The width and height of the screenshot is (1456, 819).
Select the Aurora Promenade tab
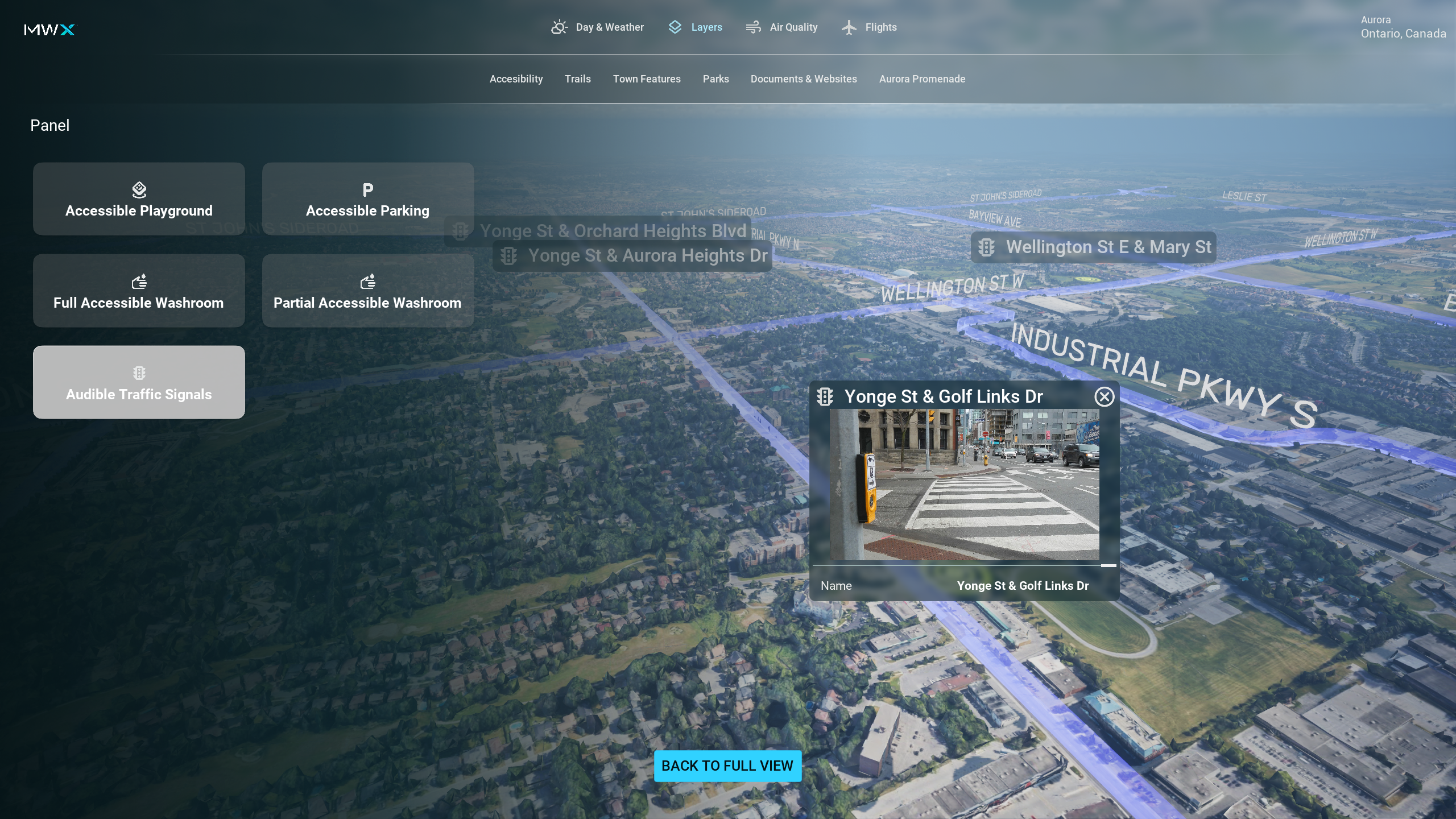tap(921, 79)
